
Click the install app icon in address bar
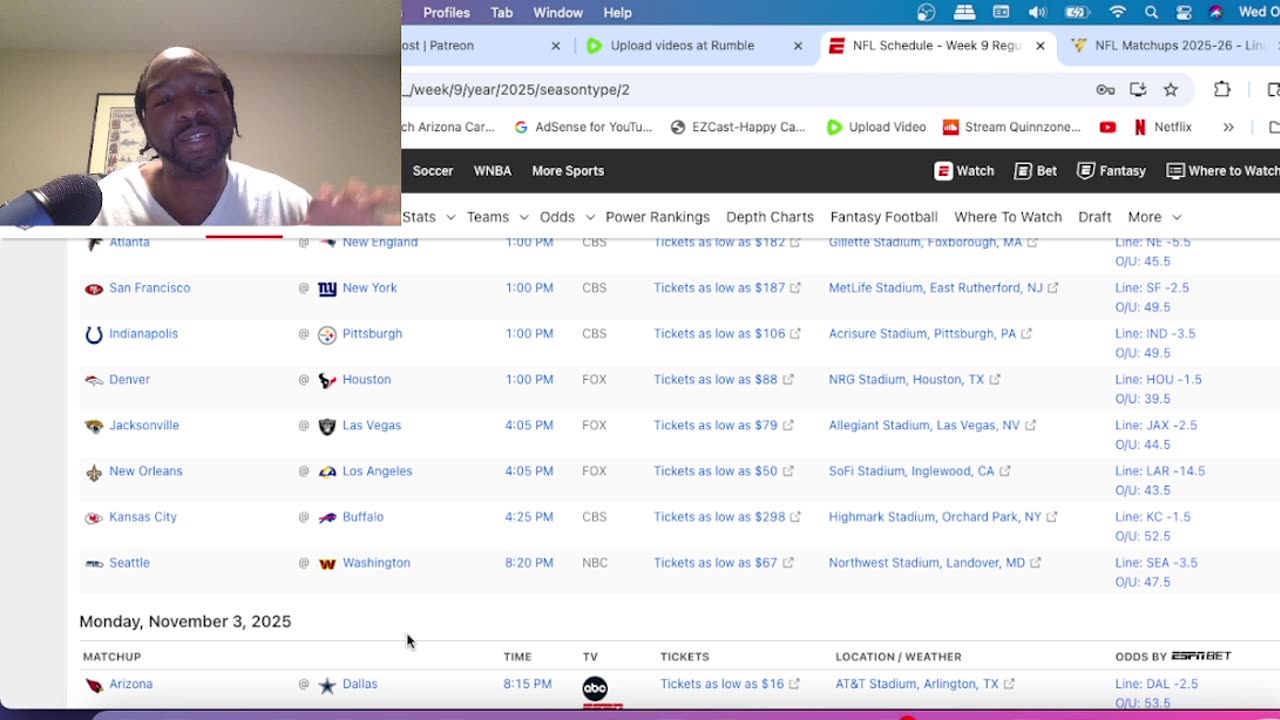click(1138, 89)
